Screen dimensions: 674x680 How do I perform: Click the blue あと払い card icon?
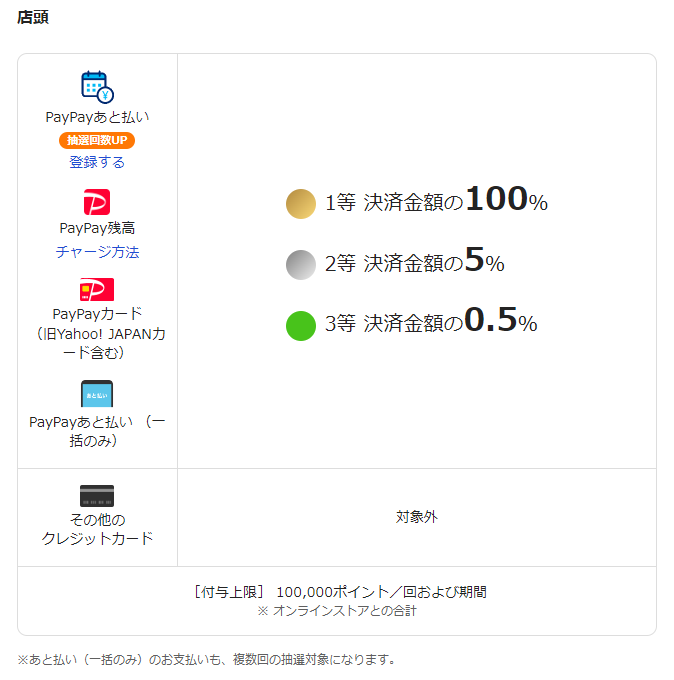97,393
